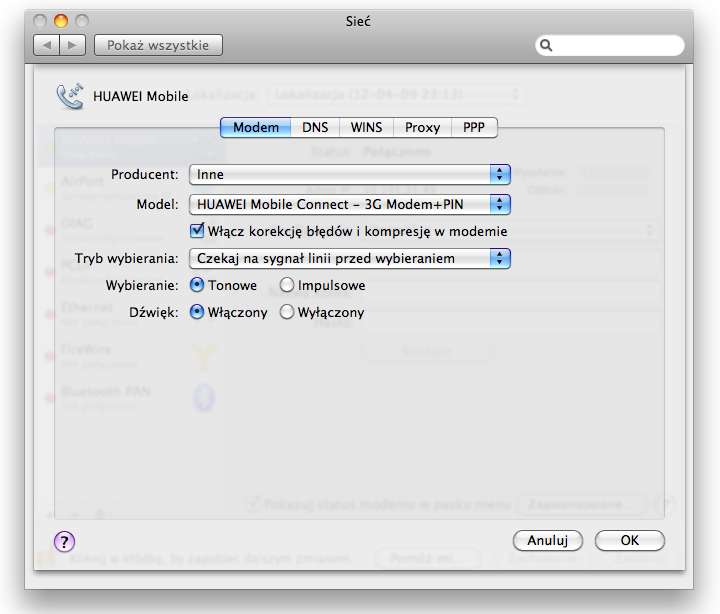The width and height of the screenshot is (720, 614).
Task: Click the back arrow navigation button
Action: [x=46, y=45]
